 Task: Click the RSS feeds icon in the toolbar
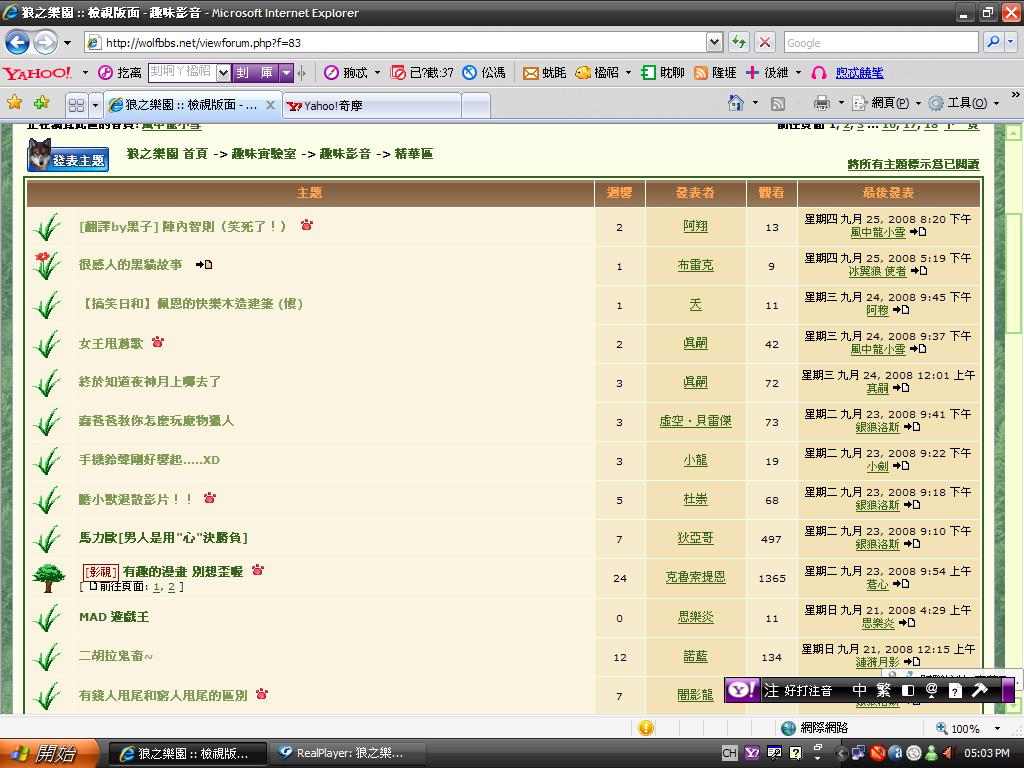pyautogui.click(x=777, y=103)
